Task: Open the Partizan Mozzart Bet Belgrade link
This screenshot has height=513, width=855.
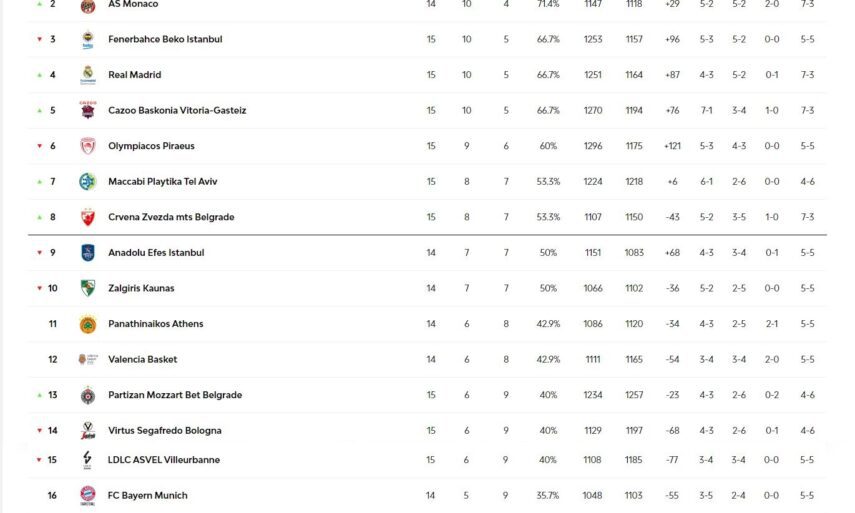Action: click(x=174, y=395)
